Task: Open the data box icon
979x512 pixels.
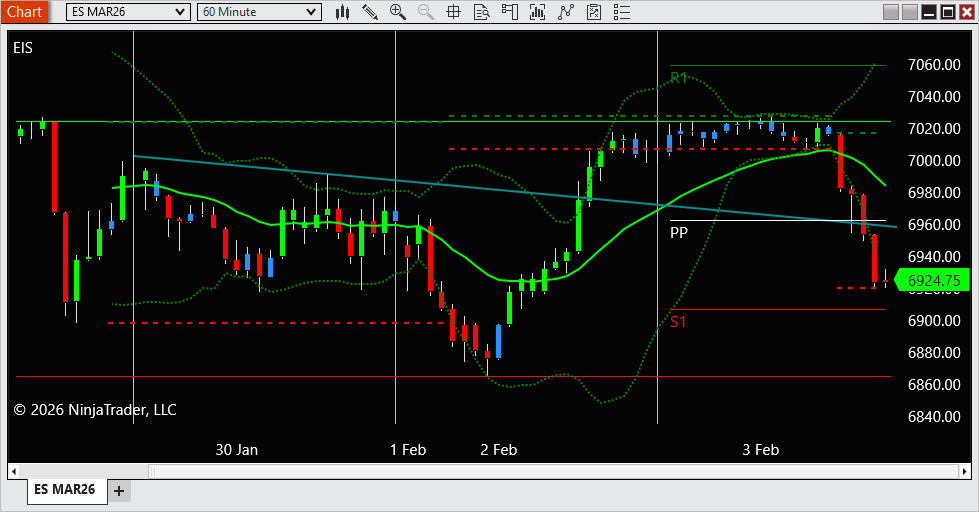Action: click(x=481, y=12)
